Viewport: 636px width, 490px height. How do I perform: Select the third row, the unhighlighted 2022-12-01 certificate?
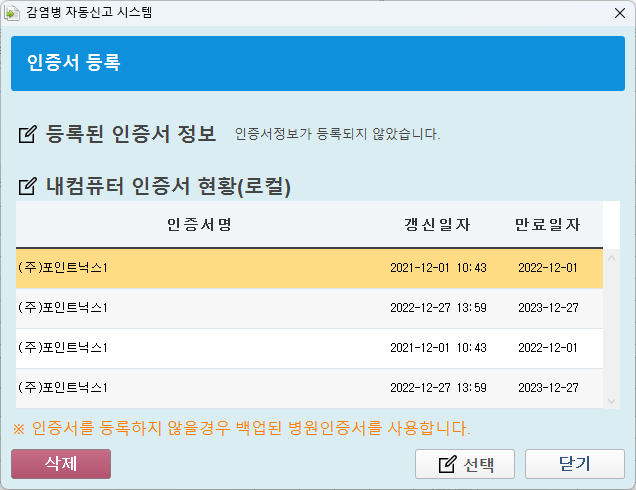200,348
